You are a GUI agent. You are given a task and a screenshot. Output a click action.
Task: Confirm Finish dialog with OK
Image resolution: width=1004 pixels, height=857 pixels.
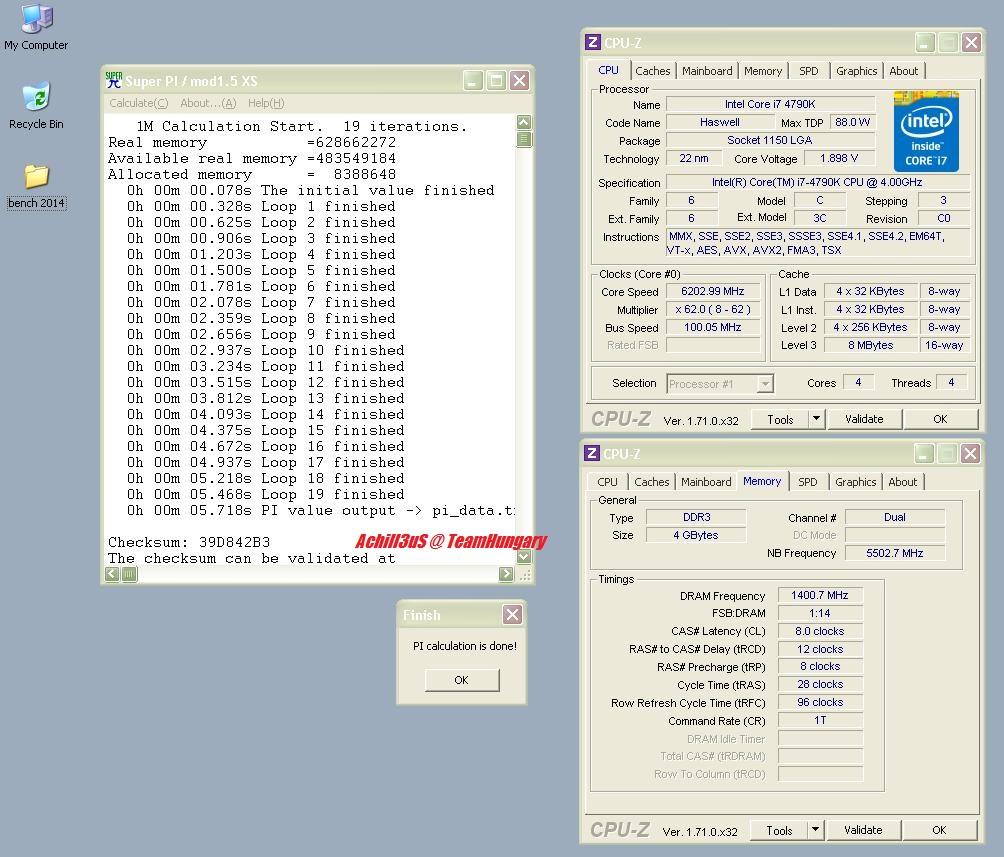point(461,680)
